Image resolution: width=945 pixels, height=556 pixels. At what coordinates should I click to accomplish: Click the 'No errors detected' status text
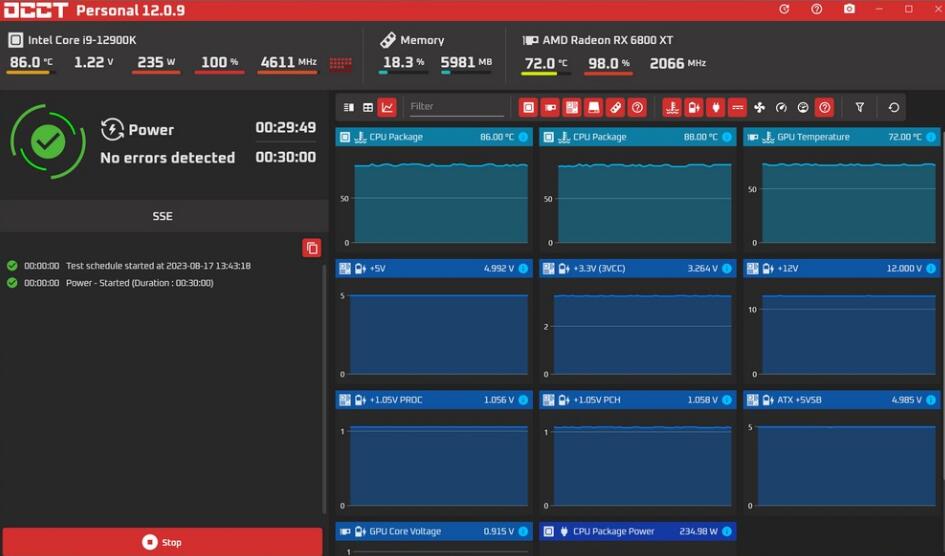pyautogui.click(x=168, y=157)
